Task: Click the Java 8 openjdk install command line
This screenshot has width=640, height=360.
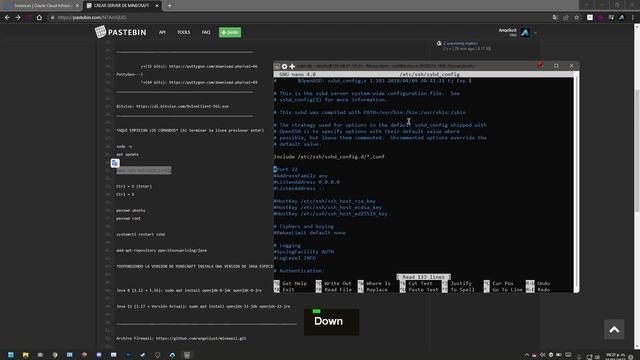Action: [189, 290]
